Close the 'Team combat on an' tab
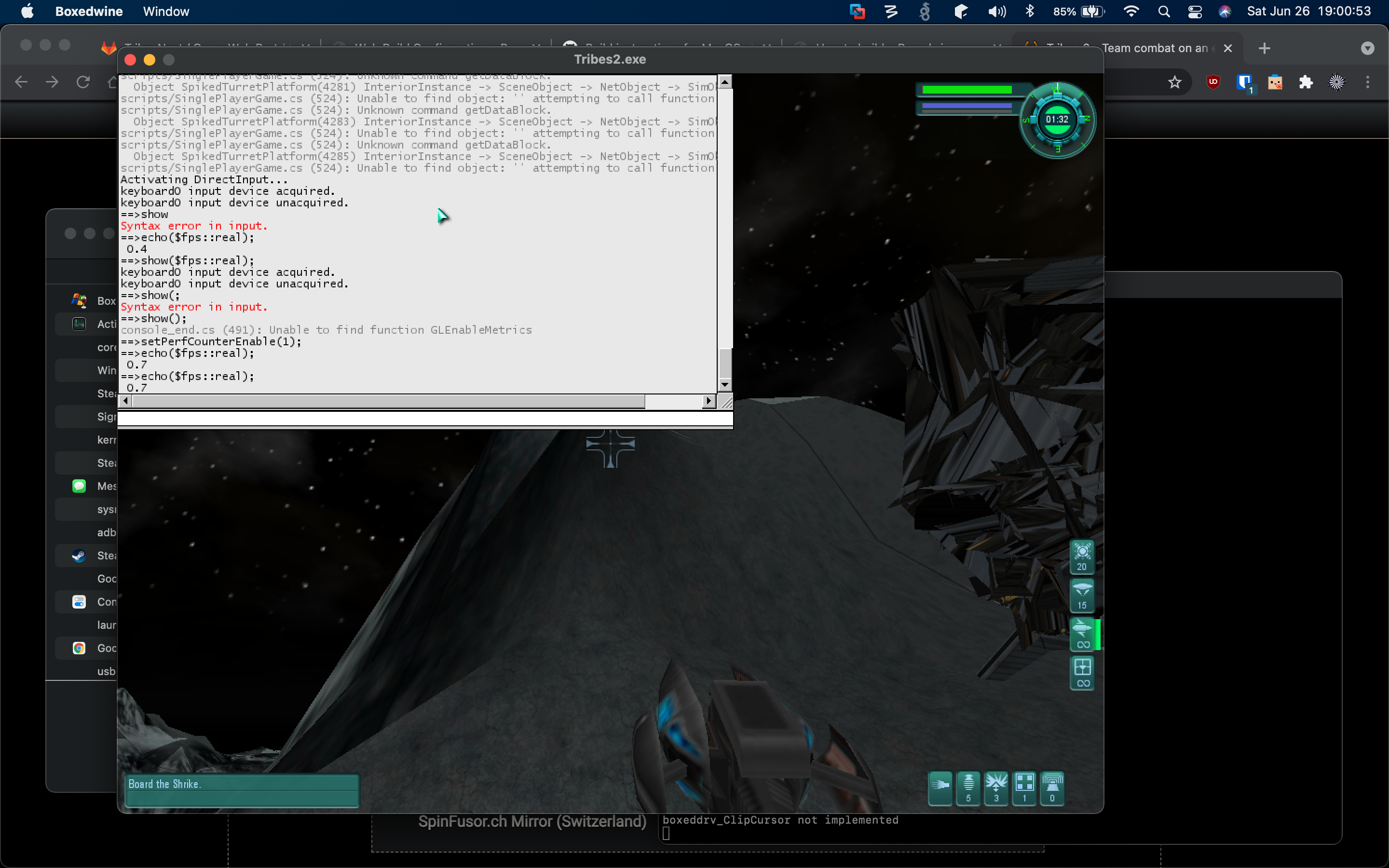 click(1228, 48)
